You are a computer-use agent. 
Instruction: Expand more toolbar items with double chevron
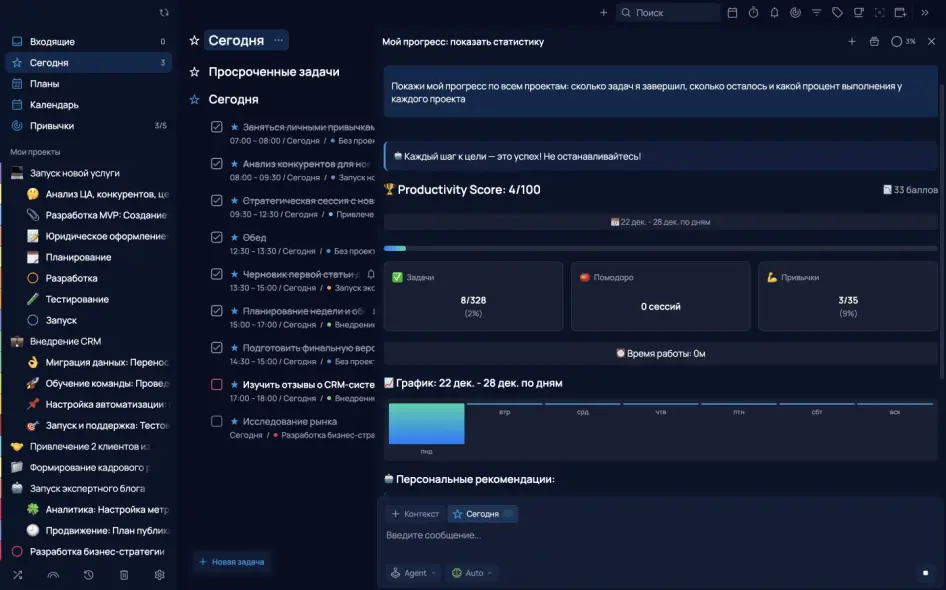[x=925, y=13]
